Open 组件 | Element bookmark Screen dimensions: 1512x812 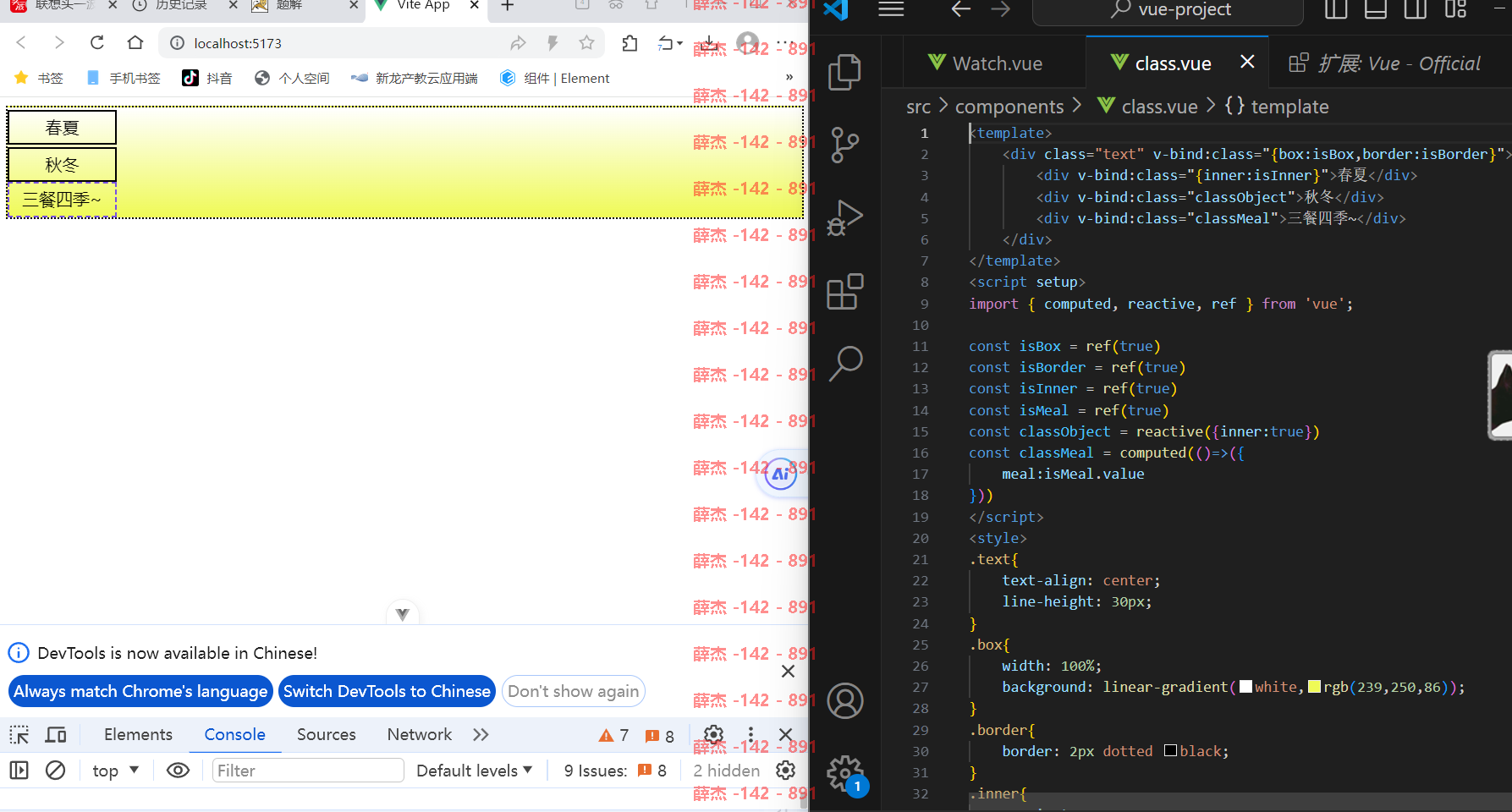coord(554,78)
